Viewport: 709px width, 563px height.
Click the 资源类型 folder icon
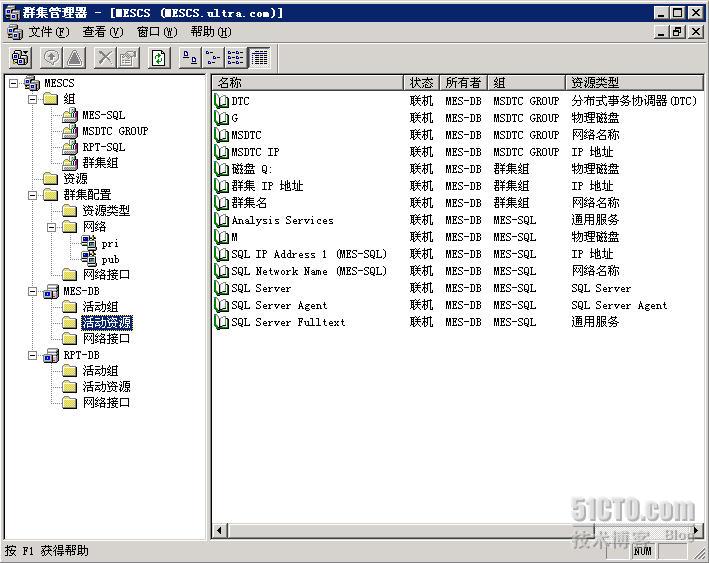pyautogui.click(x=70, y=211)
